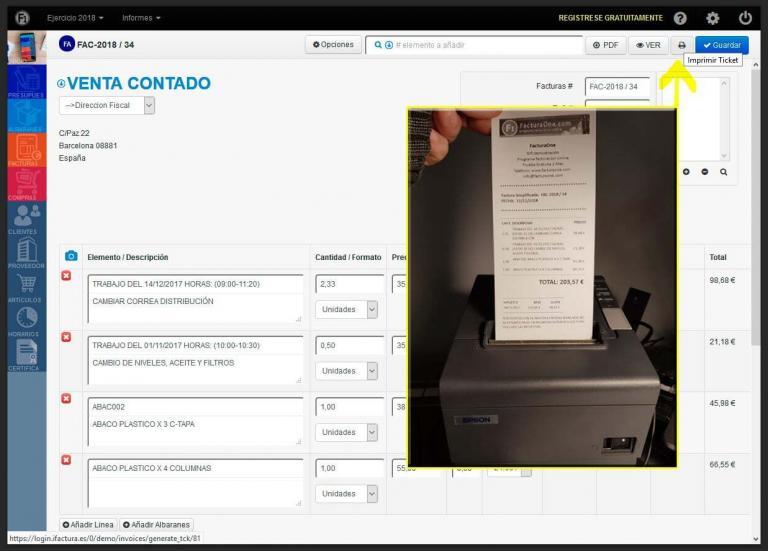The width and height of the screenshot is (768, 551).
Task: Delete the ABAC002 line
Action: (x=66, y=399)
